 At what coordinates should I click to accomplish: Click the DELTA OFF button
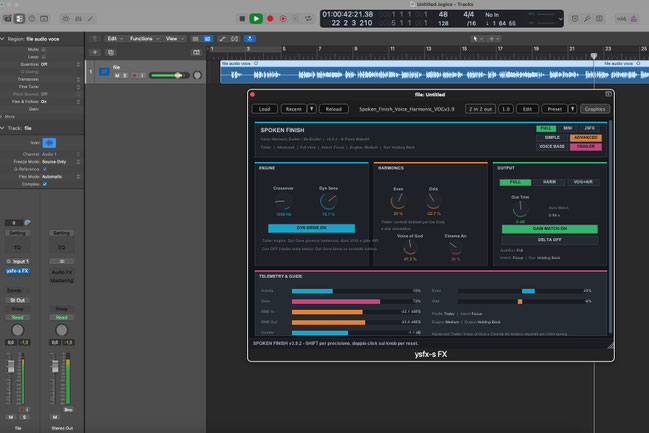point(550,240)
